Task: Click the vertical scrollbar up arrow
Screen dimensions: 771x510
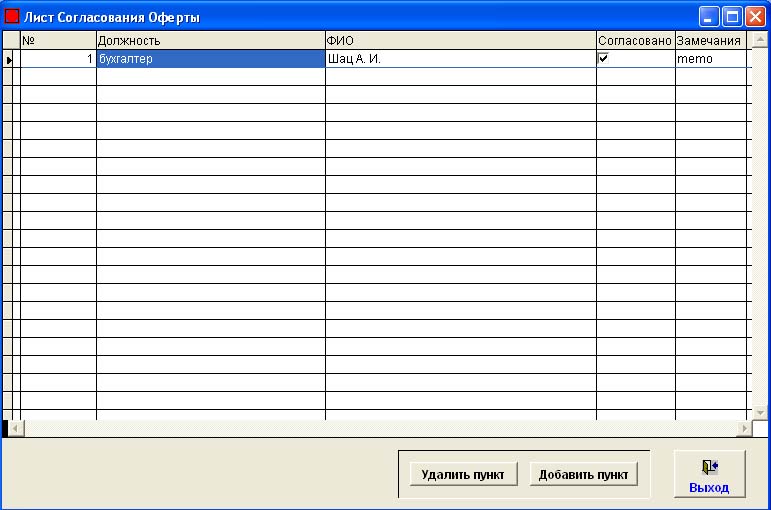Action: (x=760, y=39)
